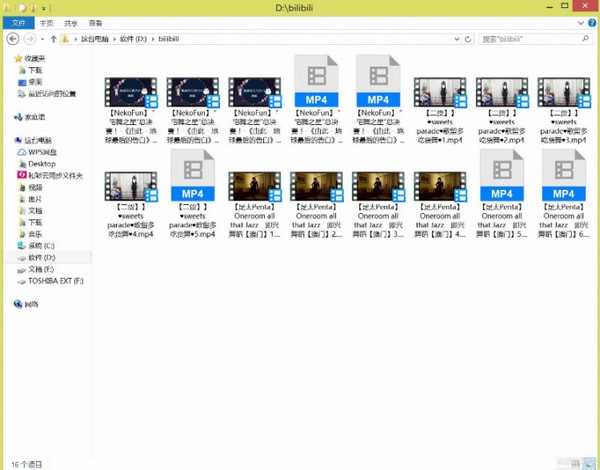
Task: Switch to the 共享 ribbon tab
Action: tap(70, 23)
